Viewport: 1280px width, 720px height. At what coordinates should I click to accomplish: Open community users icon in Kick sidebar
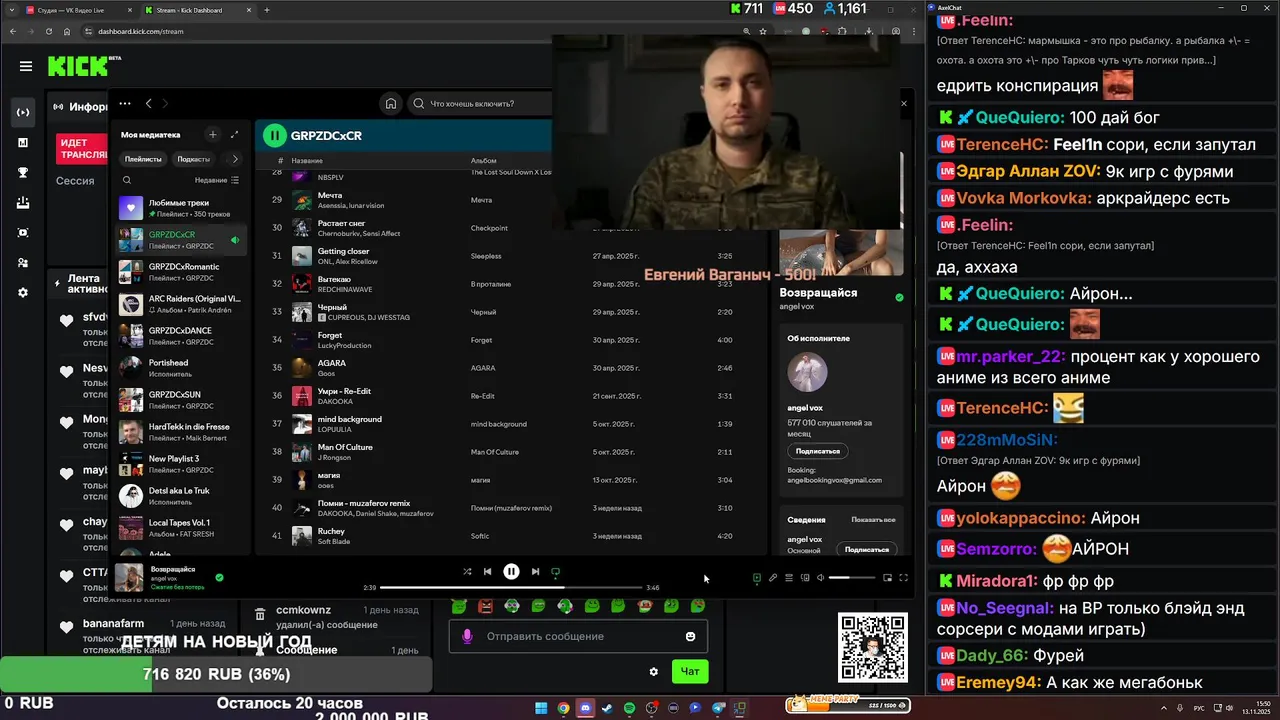coord(22,262)
